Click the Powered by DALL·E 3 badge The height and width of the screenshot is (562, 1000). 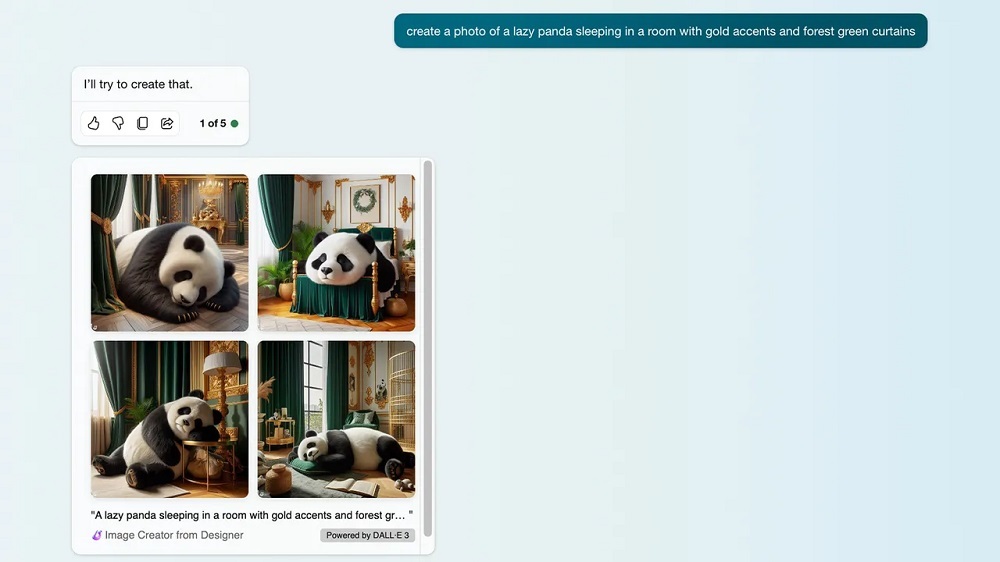point(367,535)
